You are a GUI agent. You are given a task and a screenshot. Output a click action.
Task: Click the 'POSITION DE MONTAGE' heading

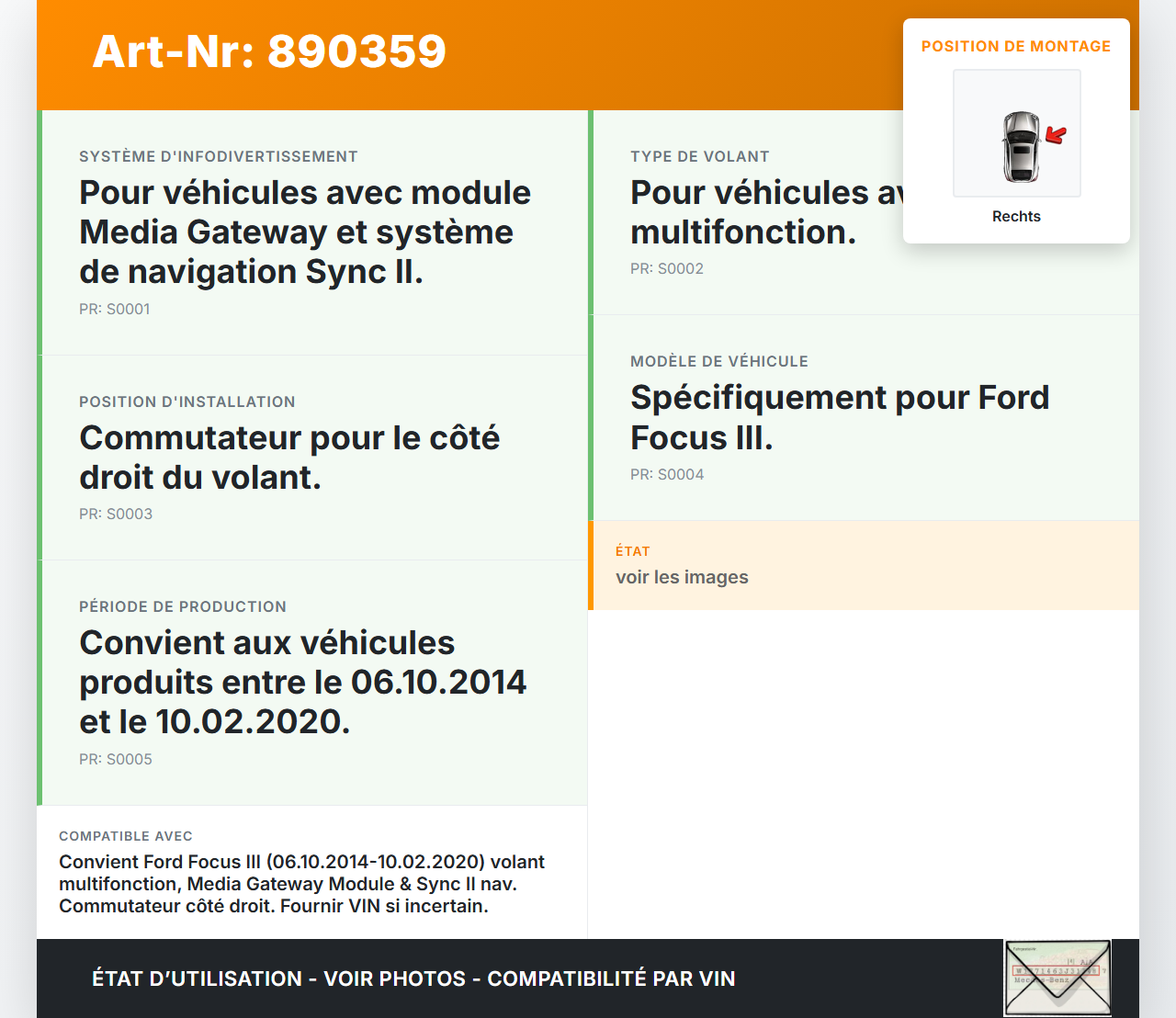pos(1015,46)
